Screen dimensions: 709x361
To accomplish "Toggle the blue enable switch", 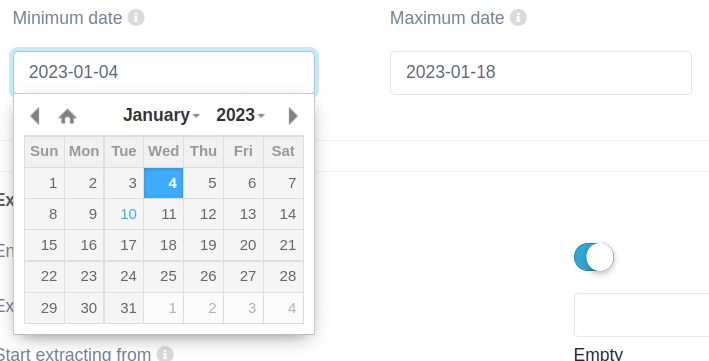I will pos(594,257).
